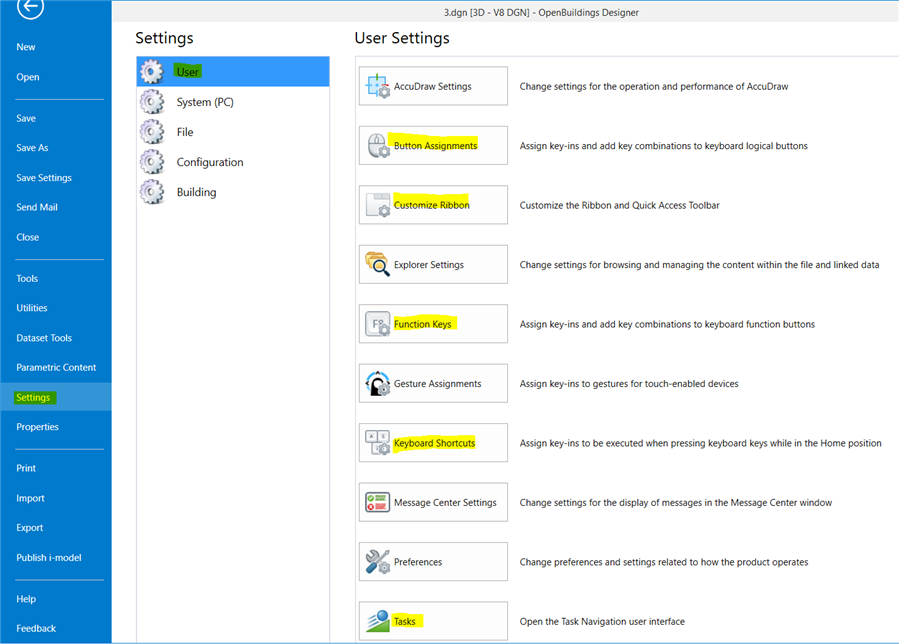899x644 pixels.
Task: Click the Keyboard Shortcuts icon
Action: click(377, 443)
